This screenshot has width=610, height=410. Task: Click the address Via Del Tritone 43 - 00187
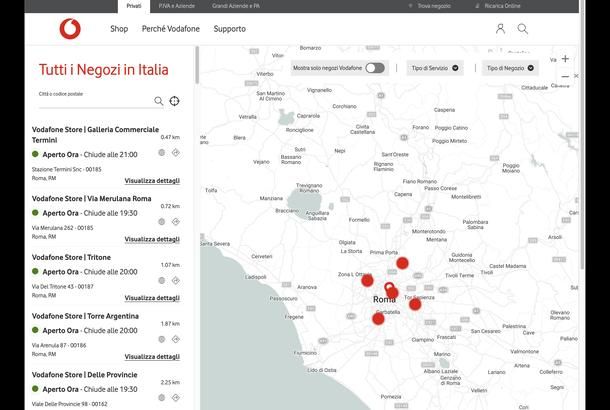tap(63, 286)
